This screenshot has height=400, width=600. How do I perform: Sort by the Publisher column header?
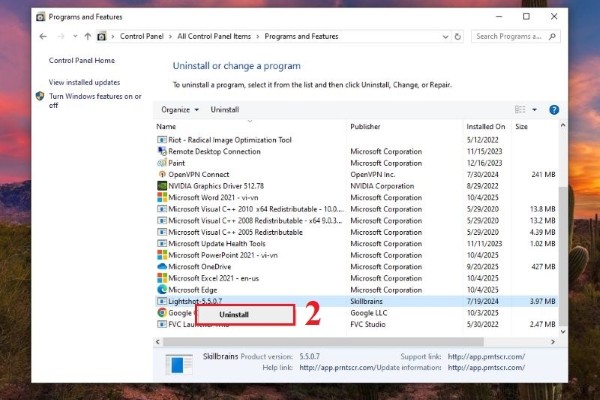coord(365,127)
